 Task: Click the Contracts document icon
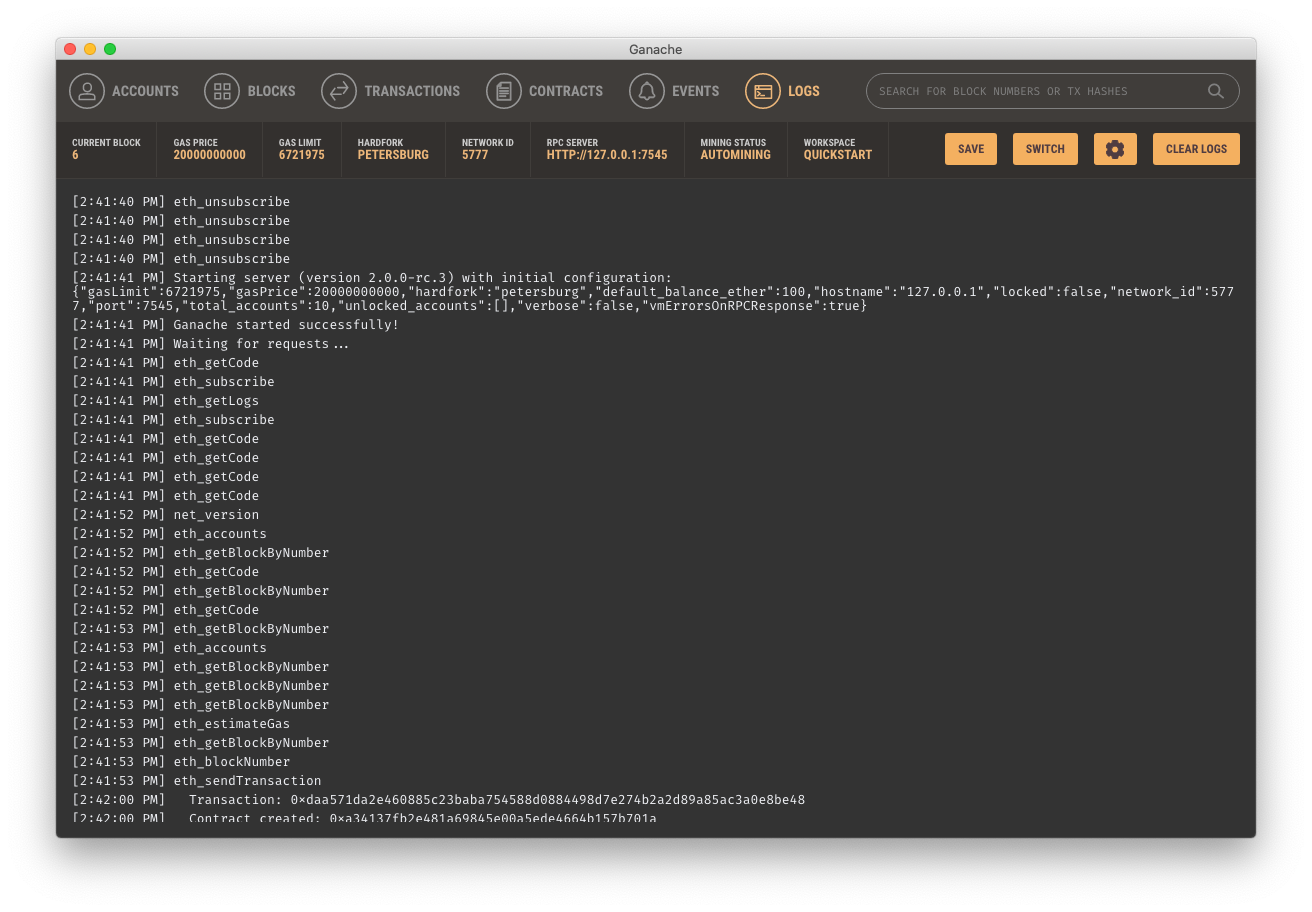[x=504, y=91]
